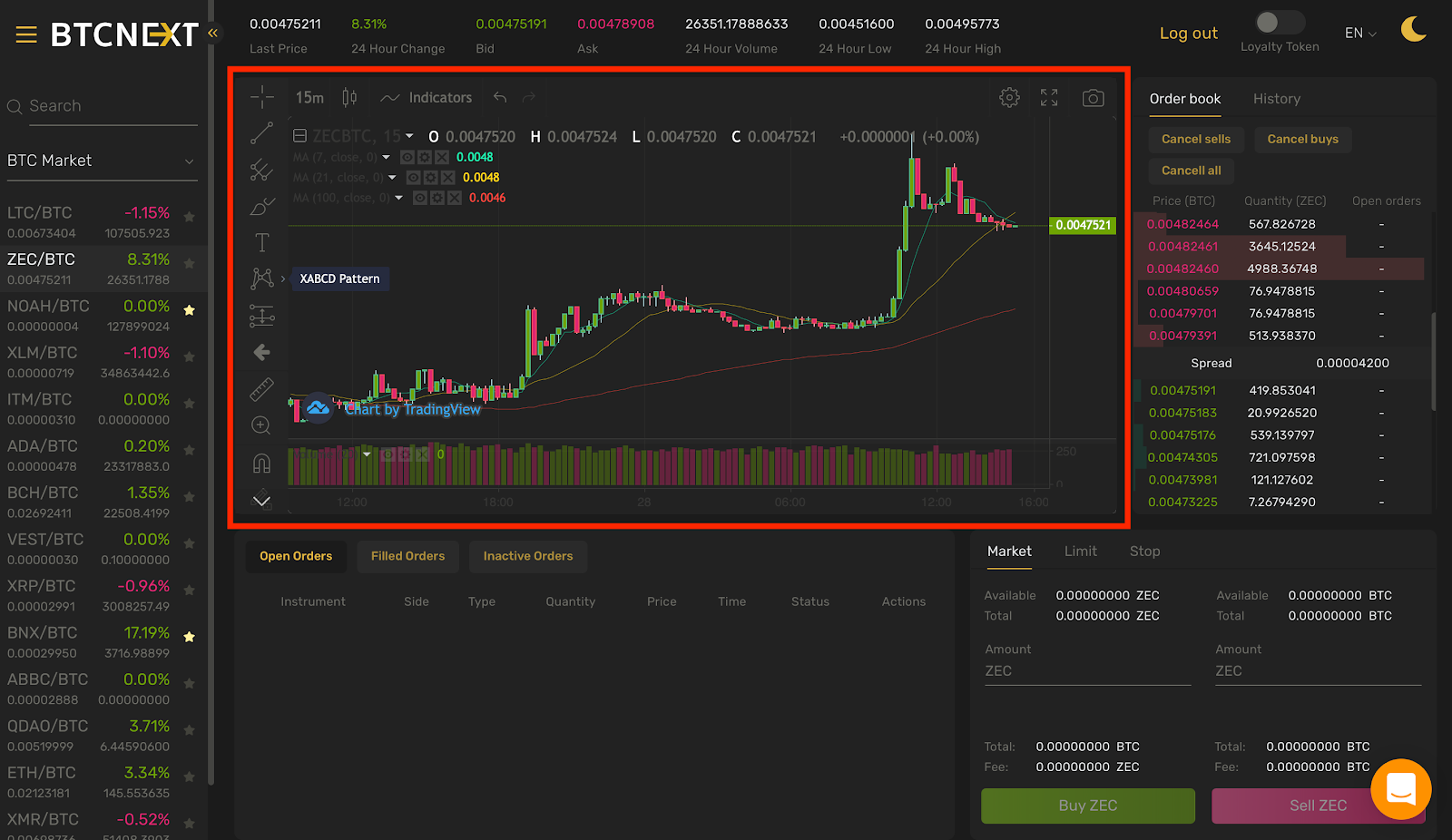The height and width of the screenshot is (840, 1452).
Task: Toggle the magnet snap mode
Action: (x=262, y=464)
